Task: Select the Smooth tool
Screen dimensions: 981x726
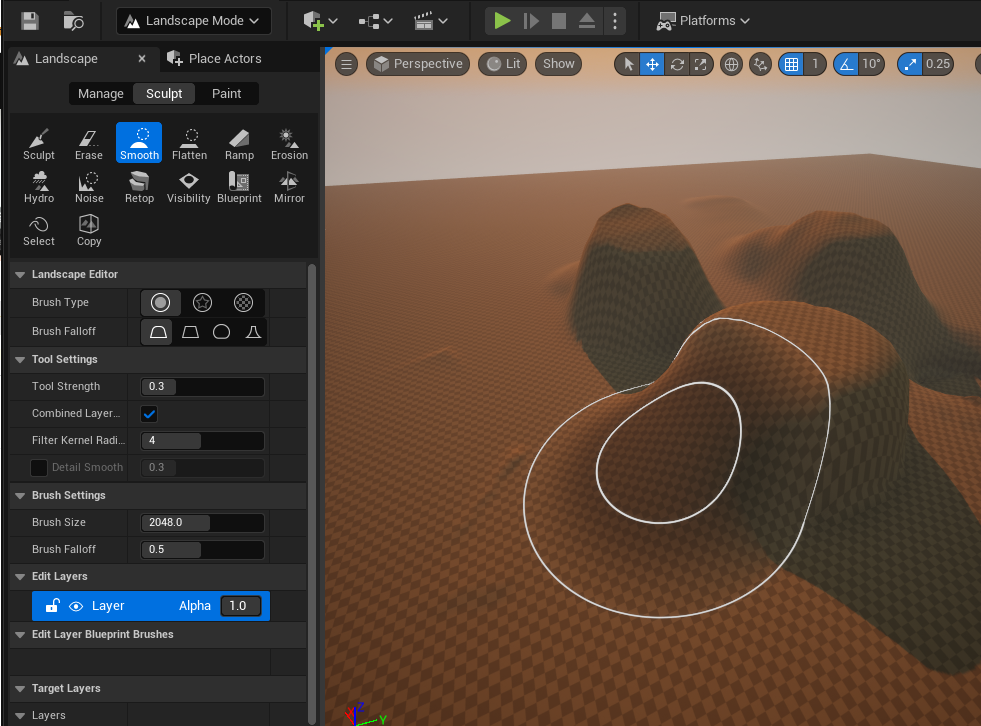Action: 139,143
